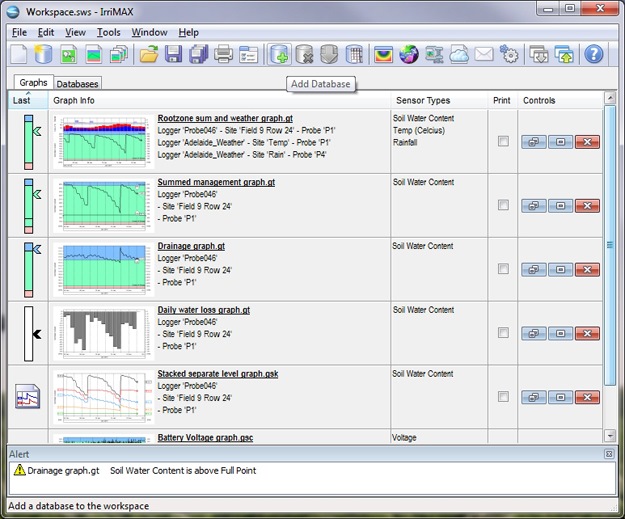Save the workspace with floppy disk icon

pyautogui.click(x=173, y=54)
